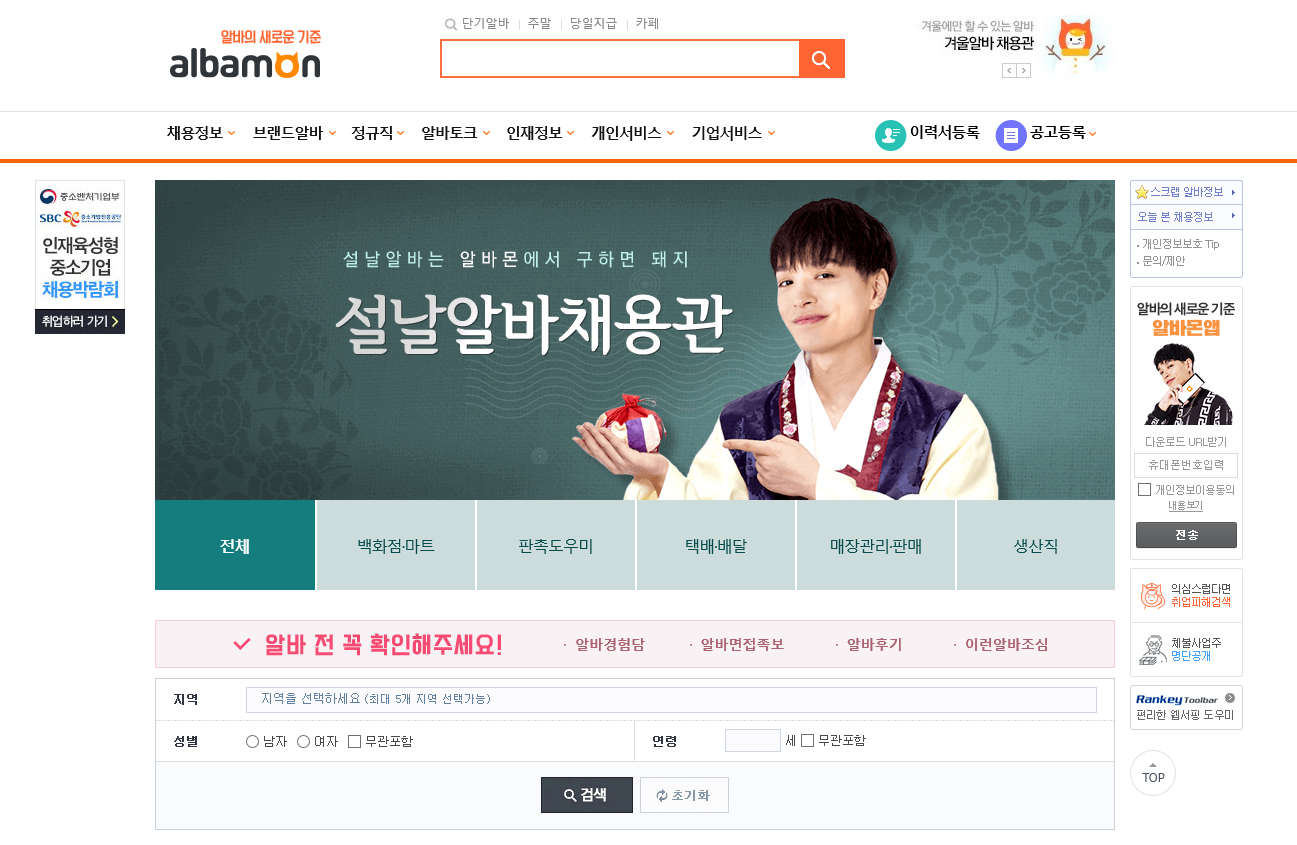
Task: Expand the 브랜드알바 menu dropdown
Action: point(295,133)
